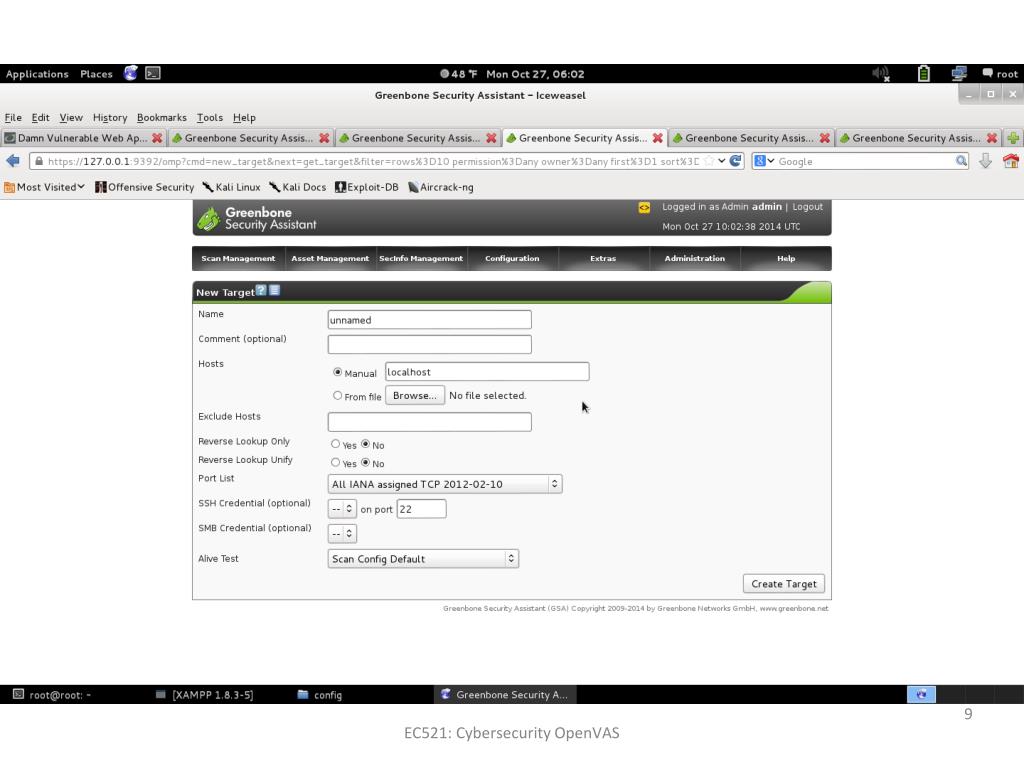Screen dimensions: 1024x768
Task: Click in the SSH port field showing 22
Action: pyautogui.click(x=422, y=509)
